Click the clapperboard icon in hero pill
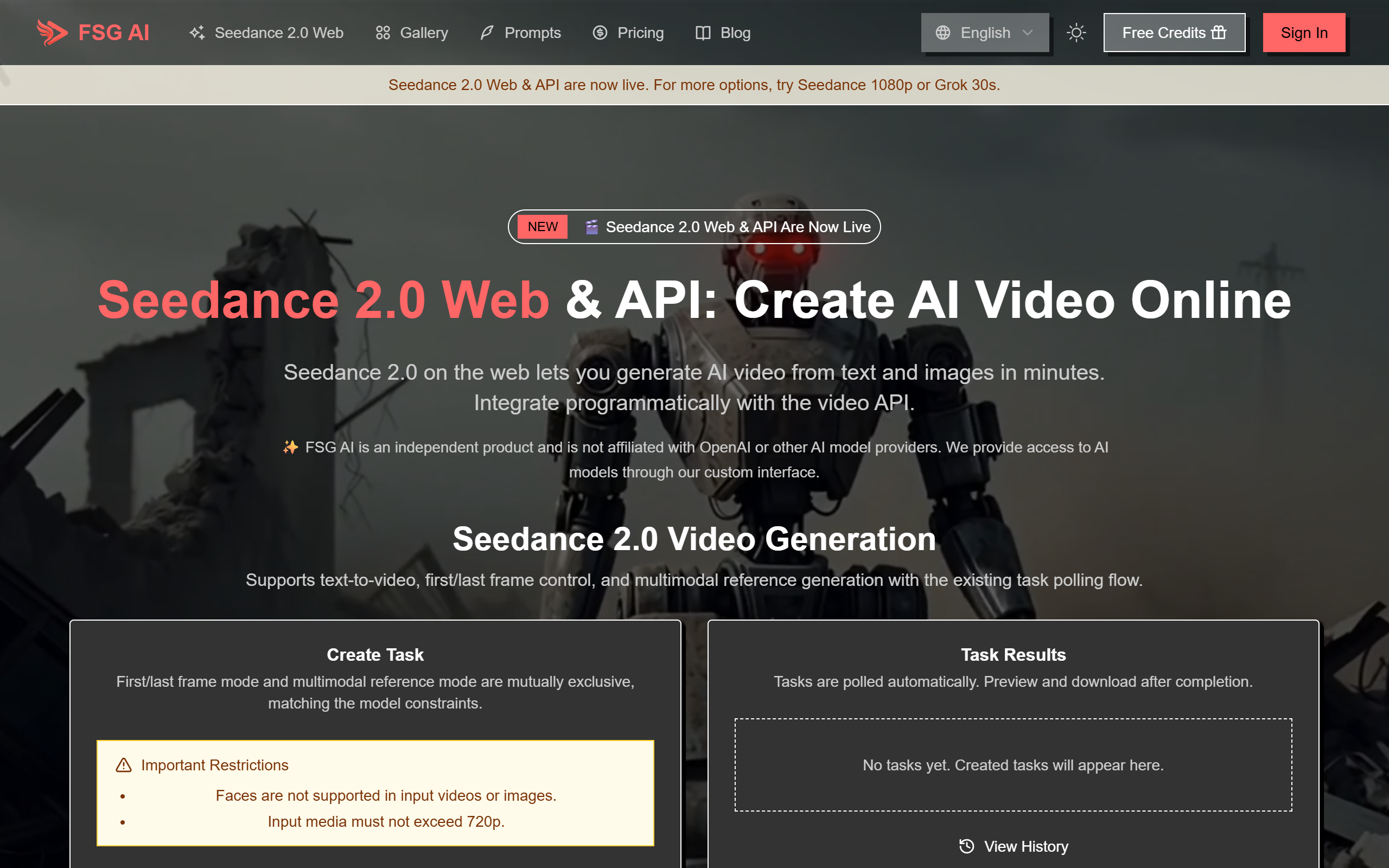The width and height of the screenshot is (1389, 868). [x=592, y=227]
